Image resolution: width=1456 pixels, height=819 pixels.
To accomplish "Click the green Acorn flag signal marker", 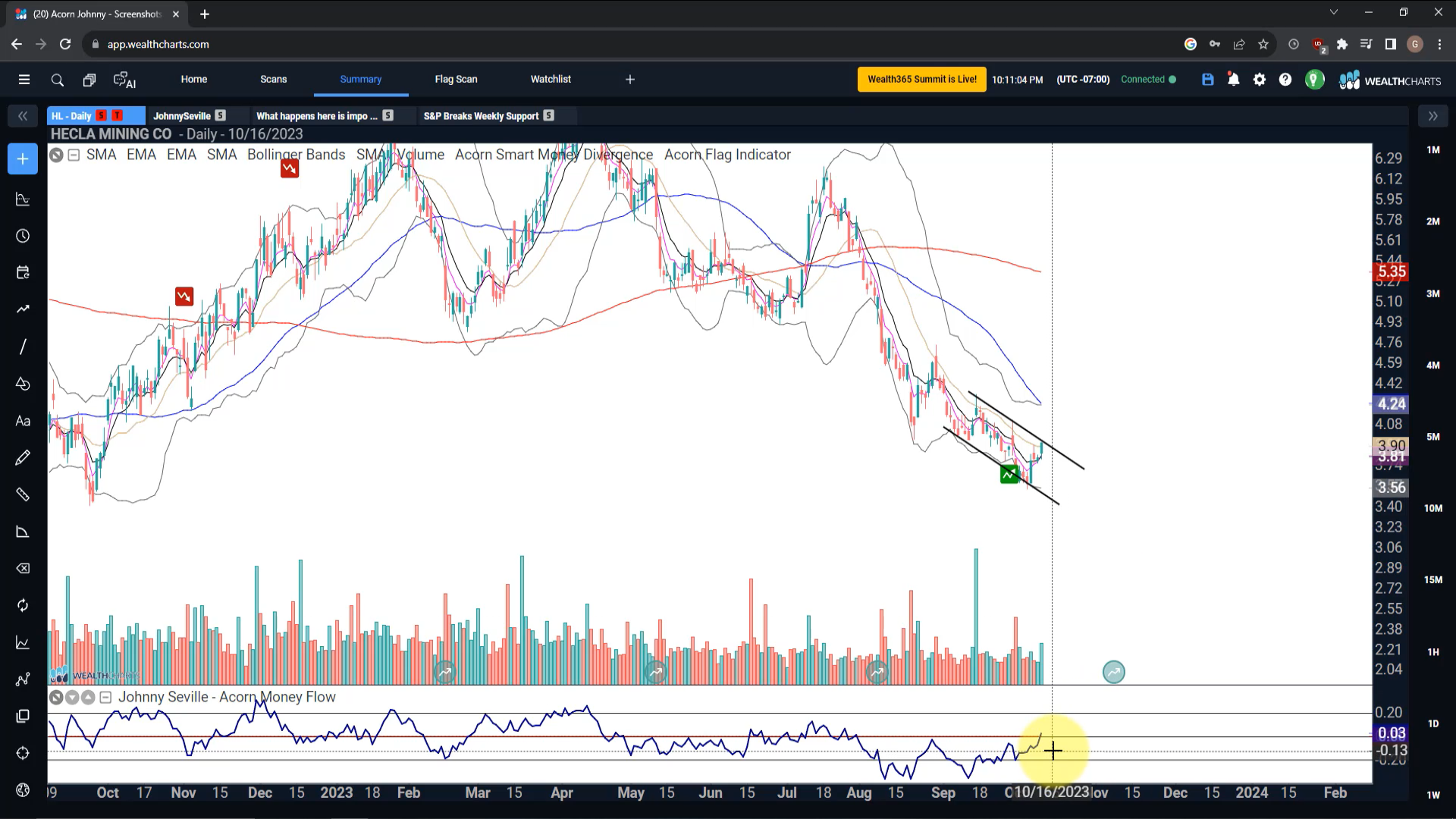I will 1009,475.
